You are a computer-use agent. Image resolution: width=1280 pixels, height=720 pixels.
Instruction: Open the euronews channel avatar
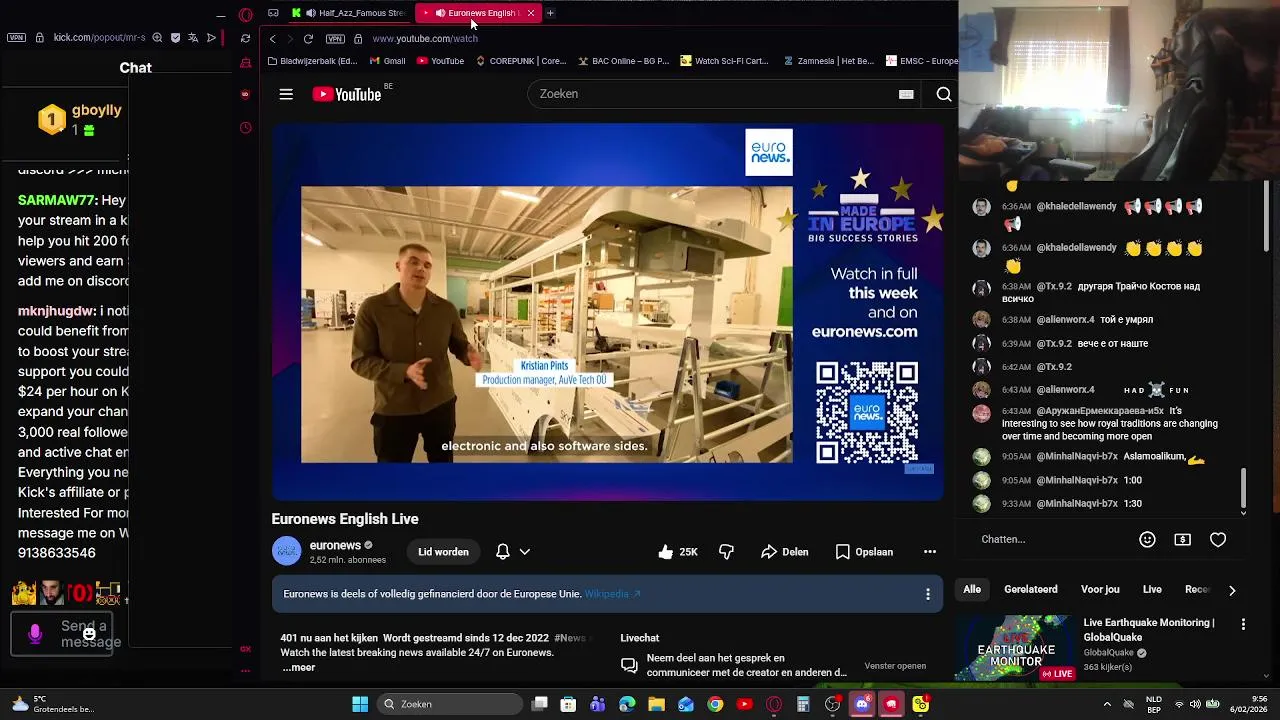pyautogui.click(x=286, y=552)
